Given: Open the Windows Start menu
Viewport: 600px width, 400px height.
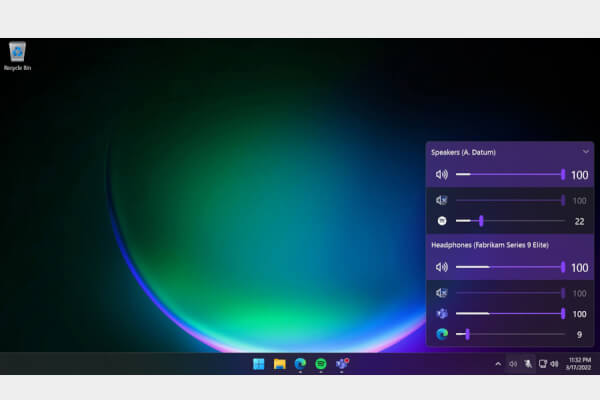Looking at the screenshot, I should click(260, 364).
